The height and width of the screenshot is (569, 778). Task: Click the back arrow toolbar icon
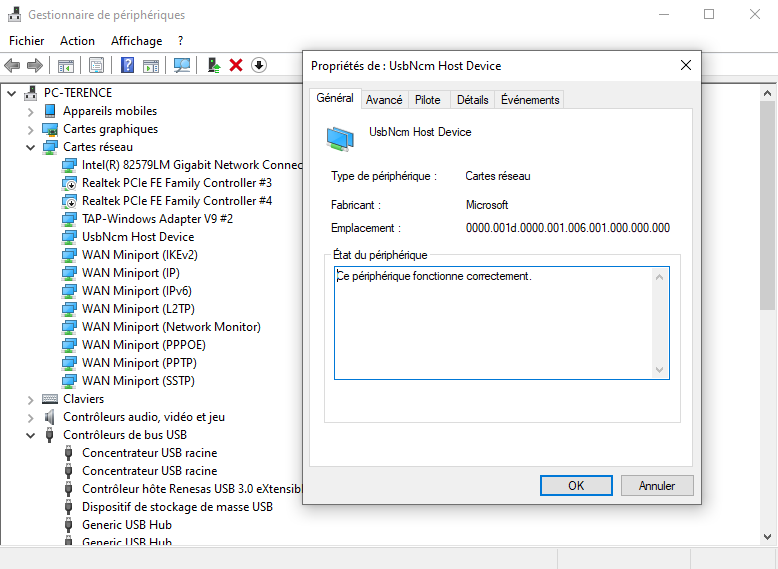12,65
